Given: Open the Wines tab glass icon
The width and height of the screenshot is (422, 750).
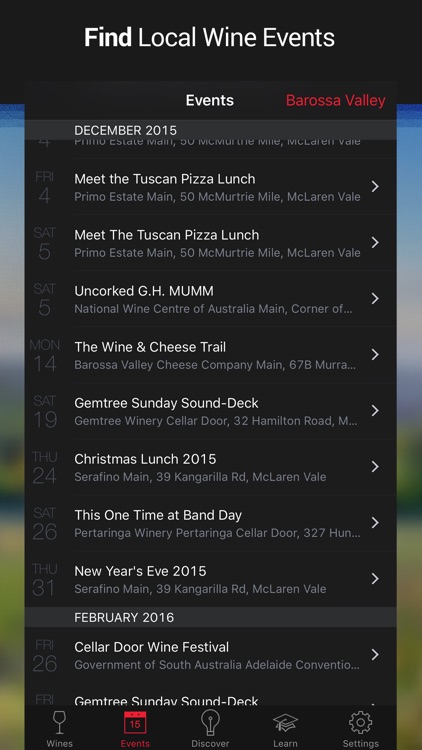Looking at the screenshot, I should (59, 722).
